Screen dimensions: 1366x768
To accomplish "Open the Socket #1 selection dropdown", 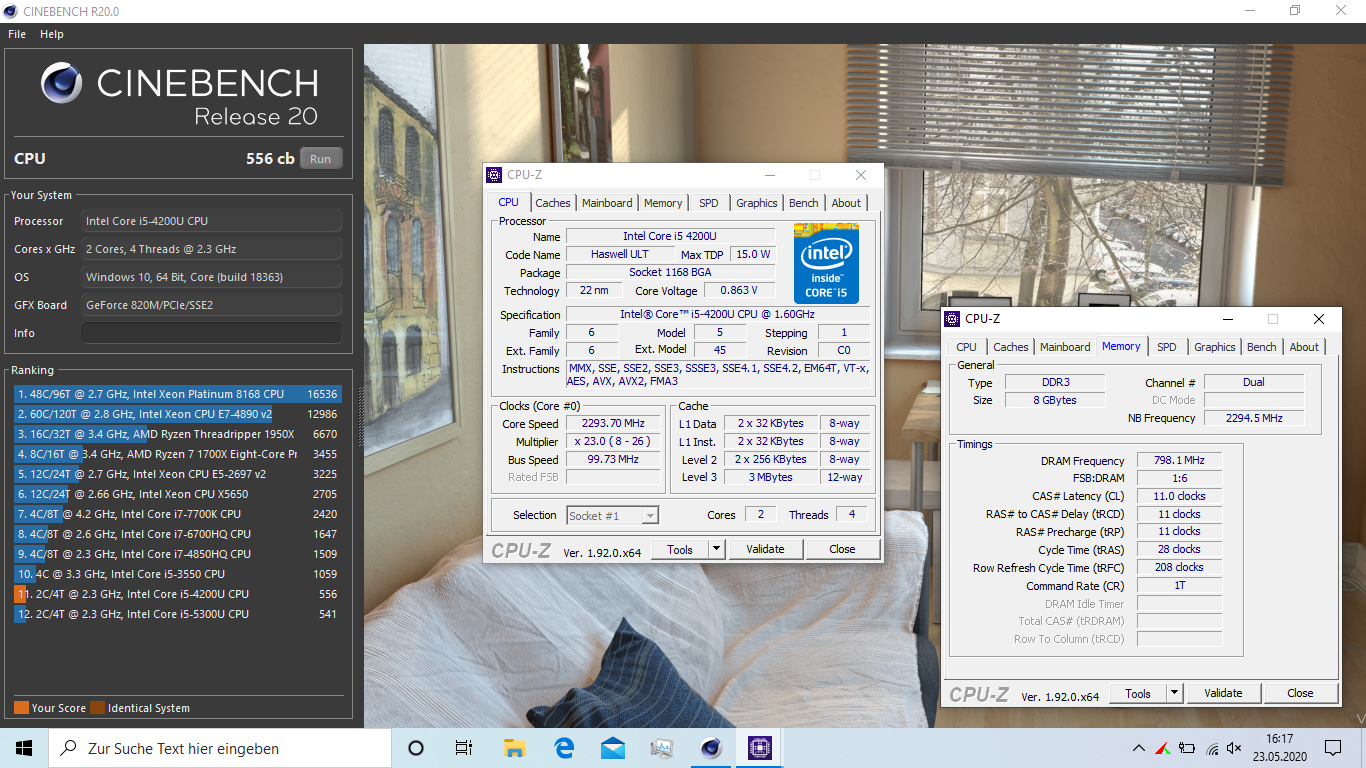I will pos(612,515).
